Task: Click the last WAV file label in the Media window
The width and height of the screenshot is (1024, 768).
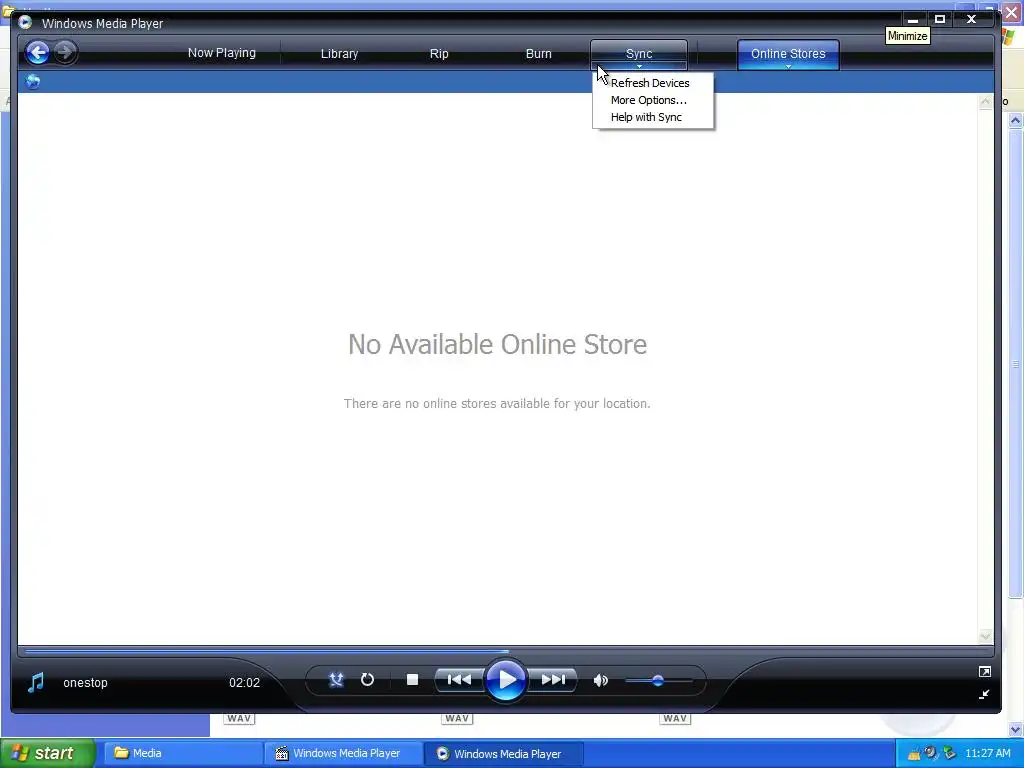Action: pos(675,718)
